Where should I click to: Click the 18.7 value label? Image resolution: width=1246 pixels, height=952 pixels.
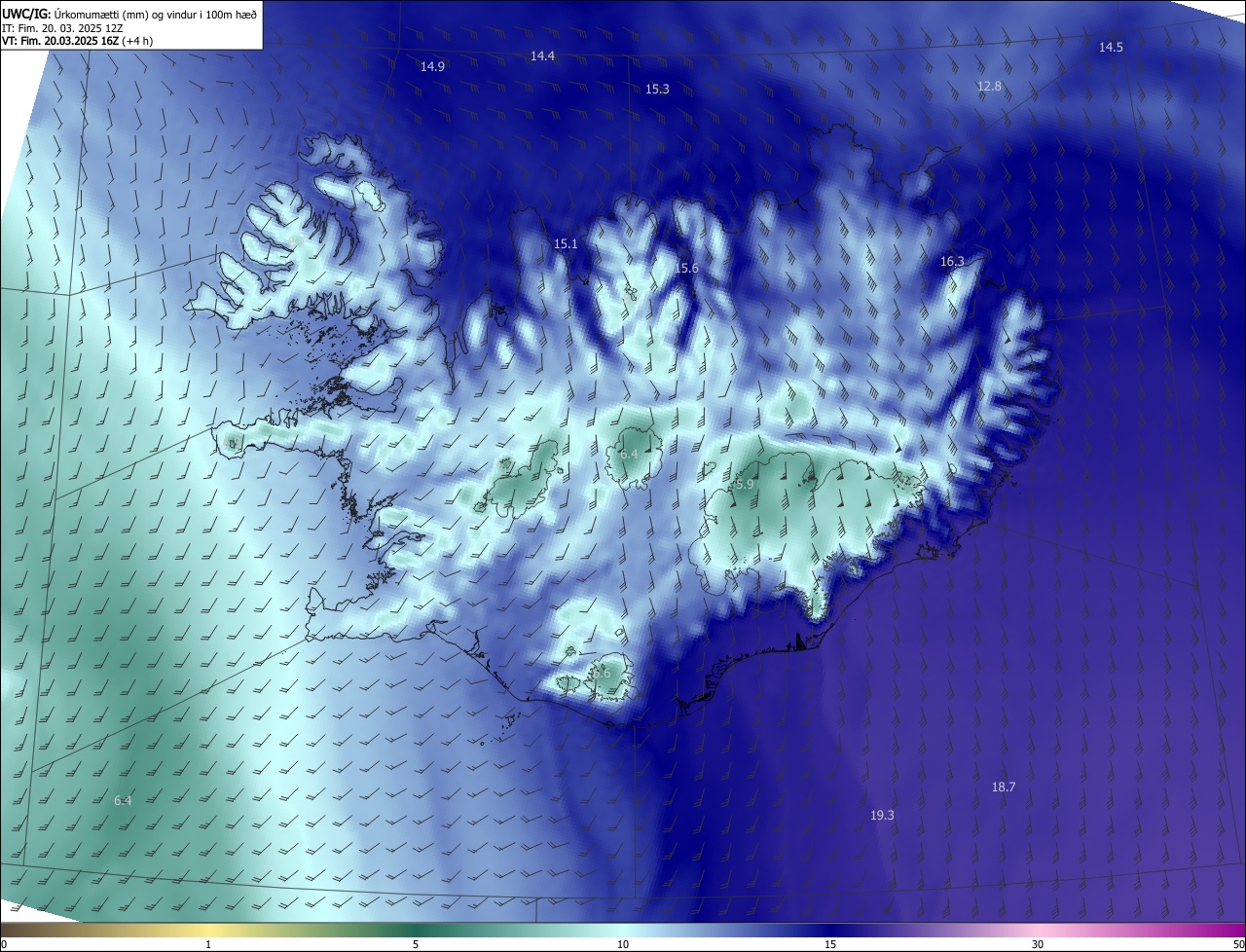tap(1004, 787)
